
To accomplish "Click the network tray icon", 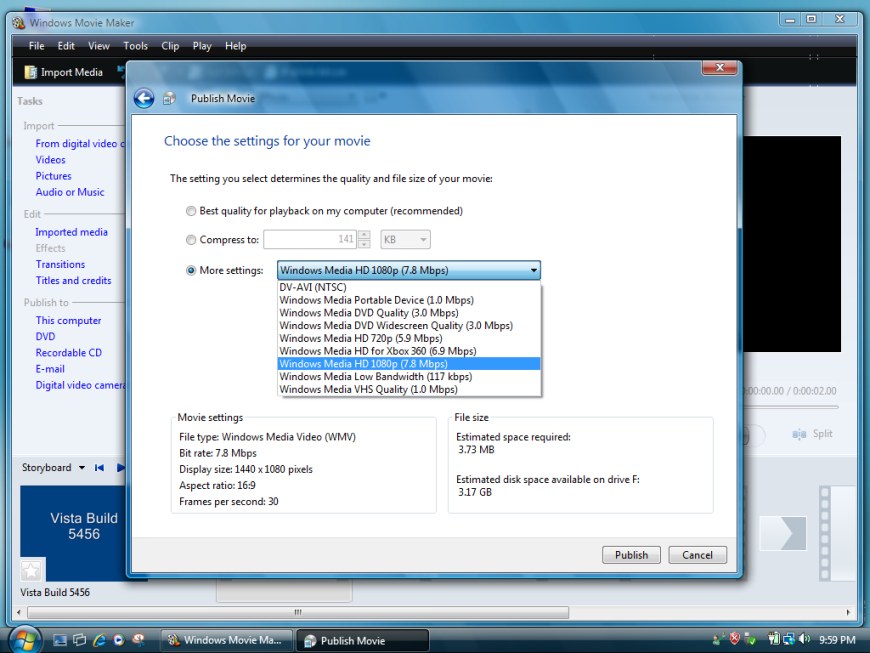I will click(x=788, y=639).
